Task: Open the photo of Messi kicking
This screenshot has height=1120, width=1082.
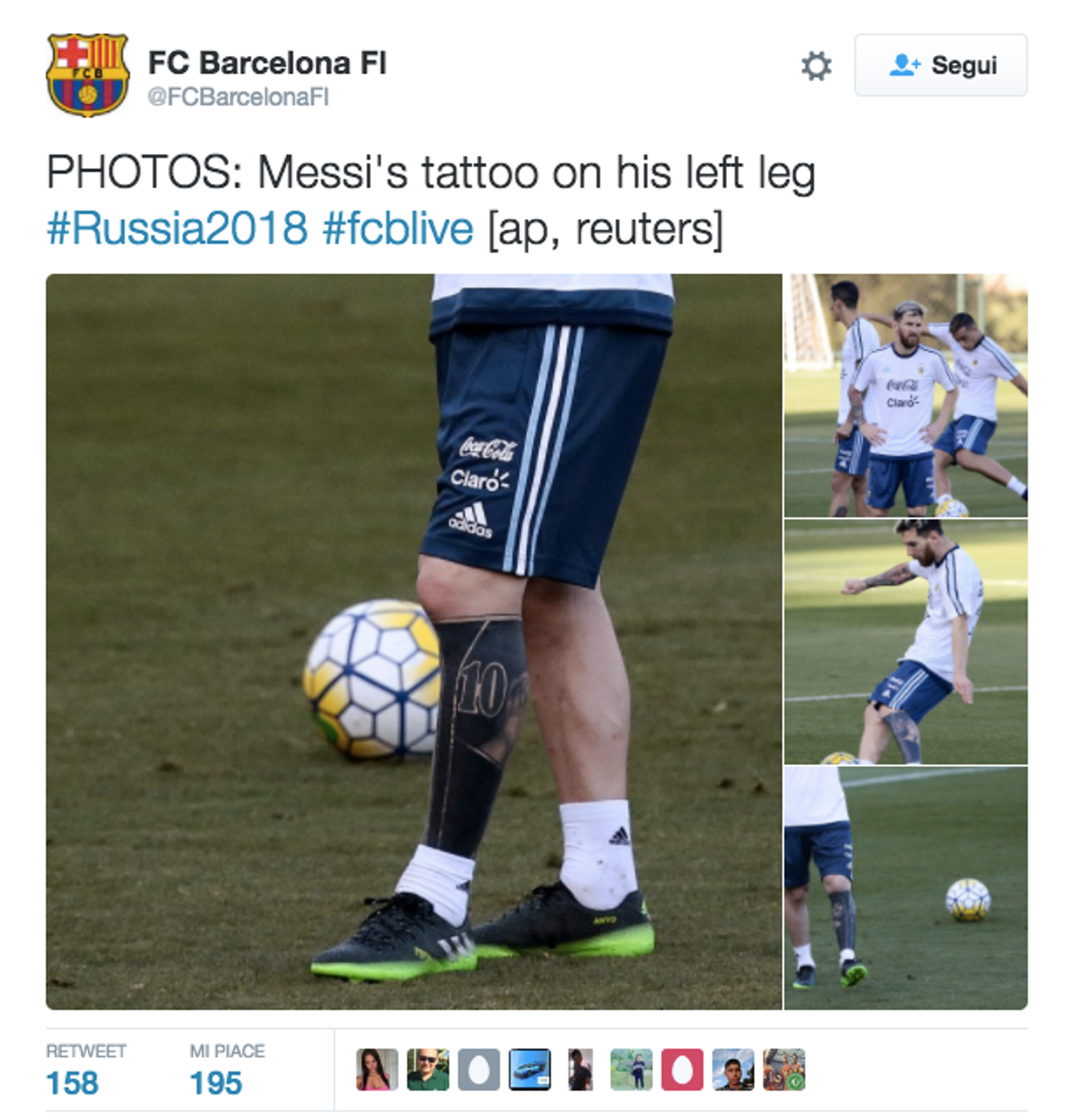Action: click(906, 642)
